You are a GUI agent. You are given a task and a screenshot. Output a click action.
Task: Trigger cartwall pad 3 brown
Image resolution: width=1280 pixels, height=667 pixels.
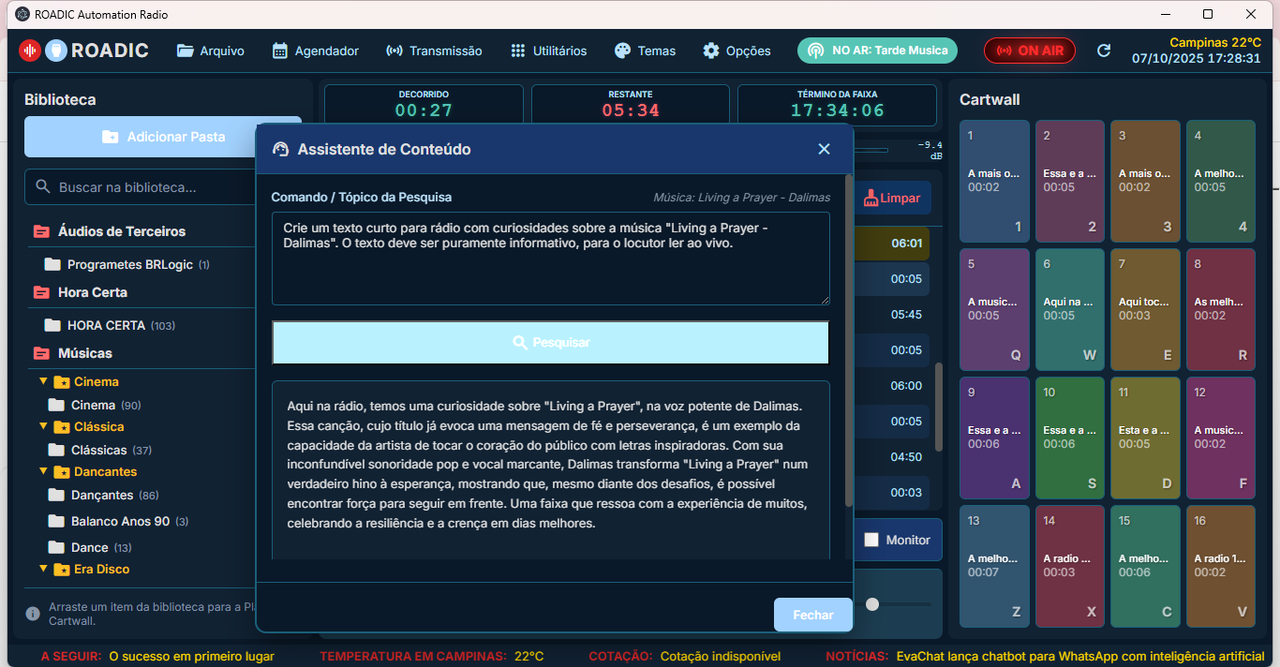pyautogui.click(x=1145, y=180)
